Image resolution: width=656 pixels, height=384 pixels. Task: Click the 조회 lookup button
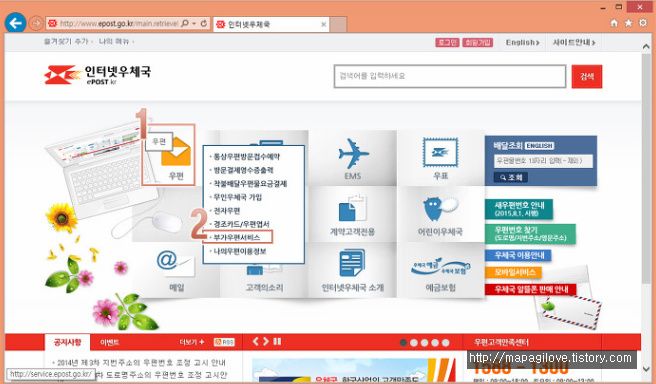coord(511,177)
